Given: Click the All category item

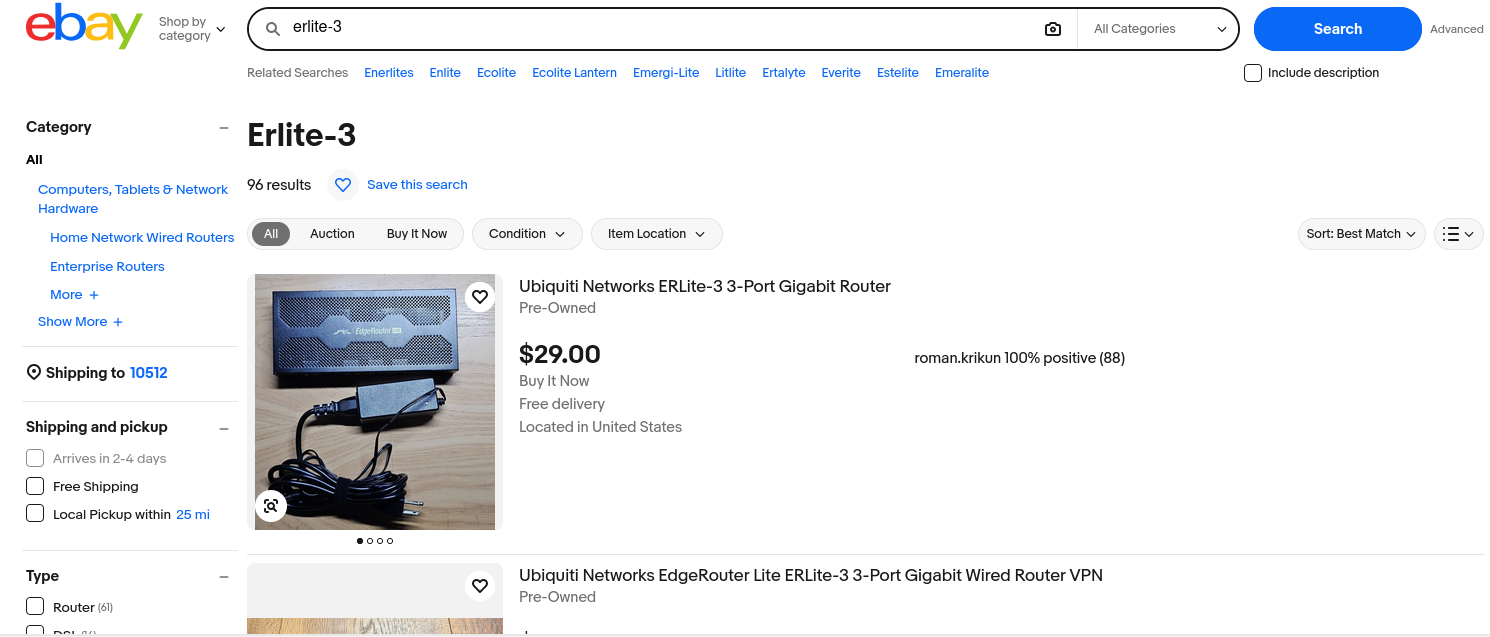Looking at the screenshot, I should pos(34,160).
